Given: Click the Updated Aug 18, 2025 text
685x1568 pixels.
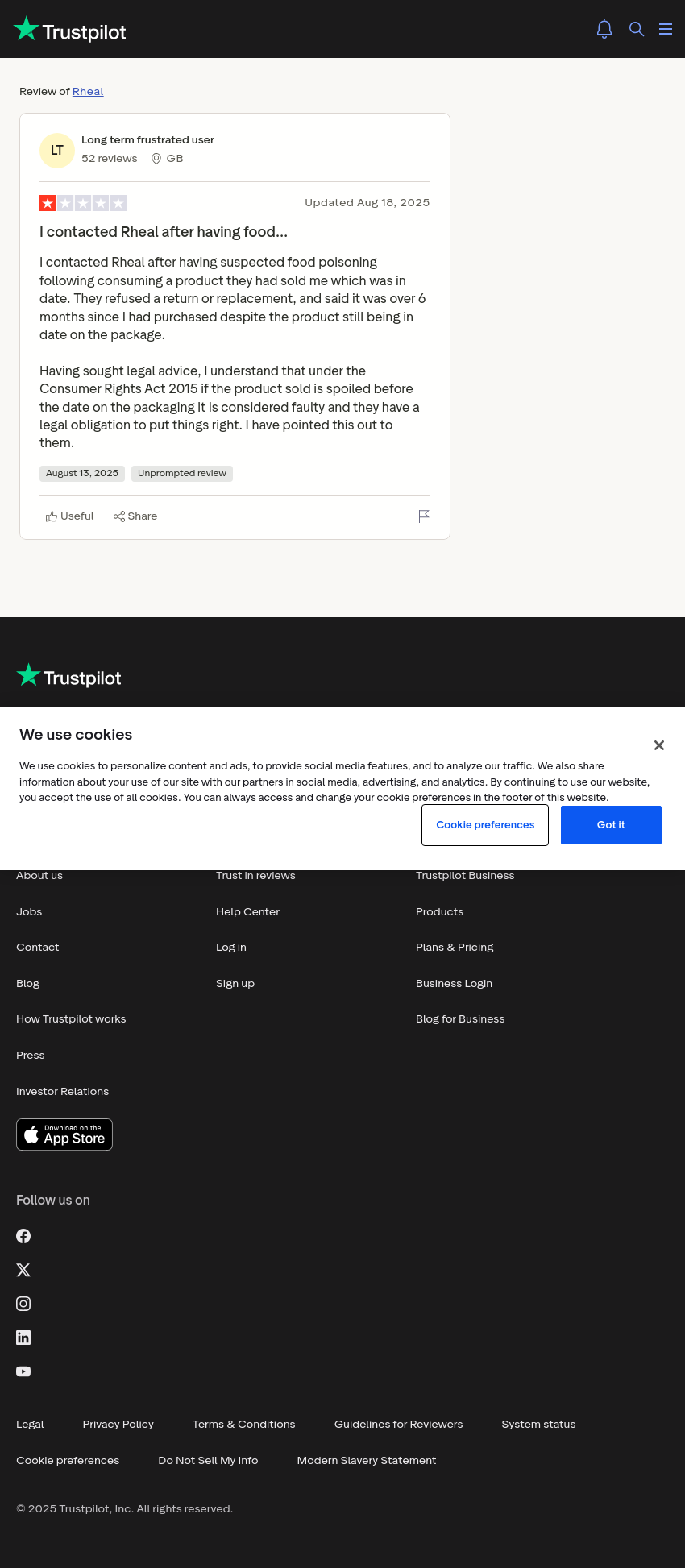Looking at the screenshot, I should tap(367, 203).
